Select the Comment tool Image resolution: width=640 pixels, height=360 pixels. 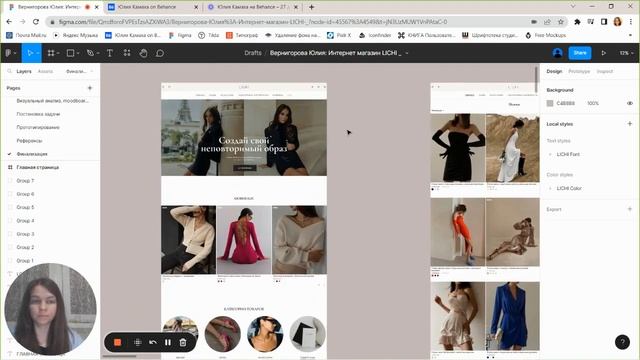point(160,53)
